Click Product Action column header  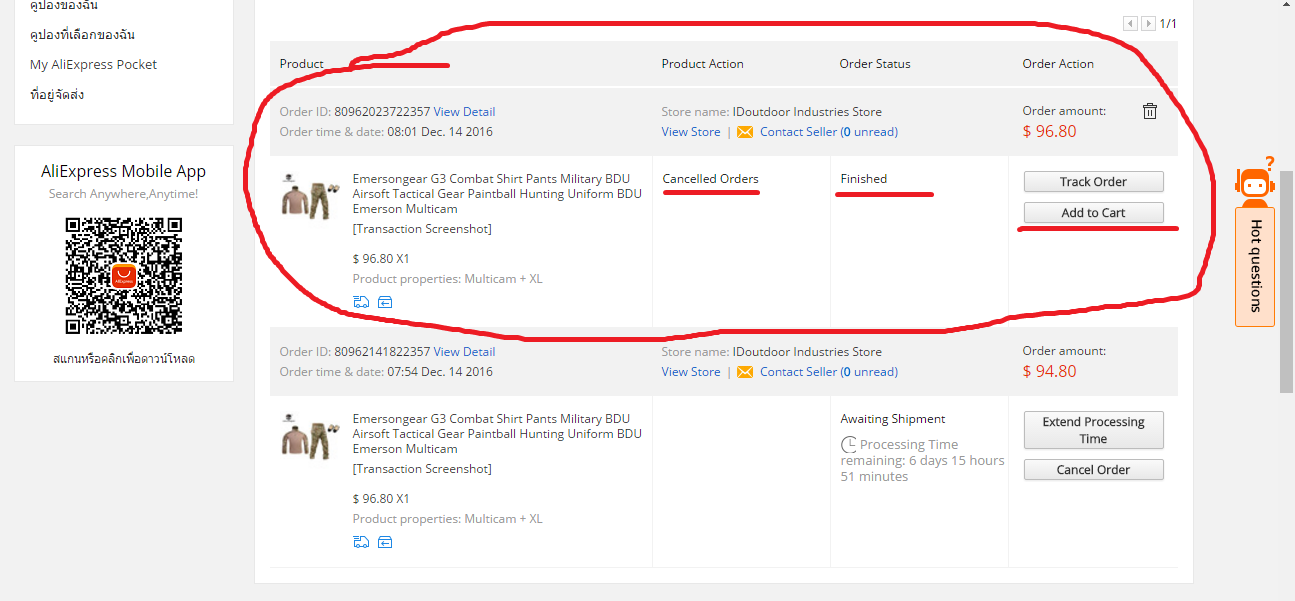pyautogui.click(x=702, y=64)
